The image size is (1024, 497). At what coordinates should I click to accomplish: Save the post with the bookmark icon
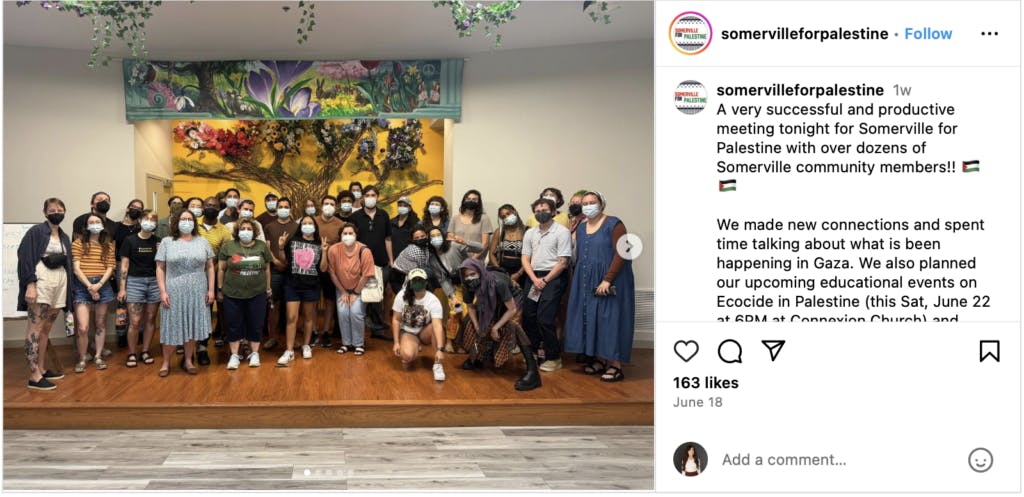click(x=989, y=351)
